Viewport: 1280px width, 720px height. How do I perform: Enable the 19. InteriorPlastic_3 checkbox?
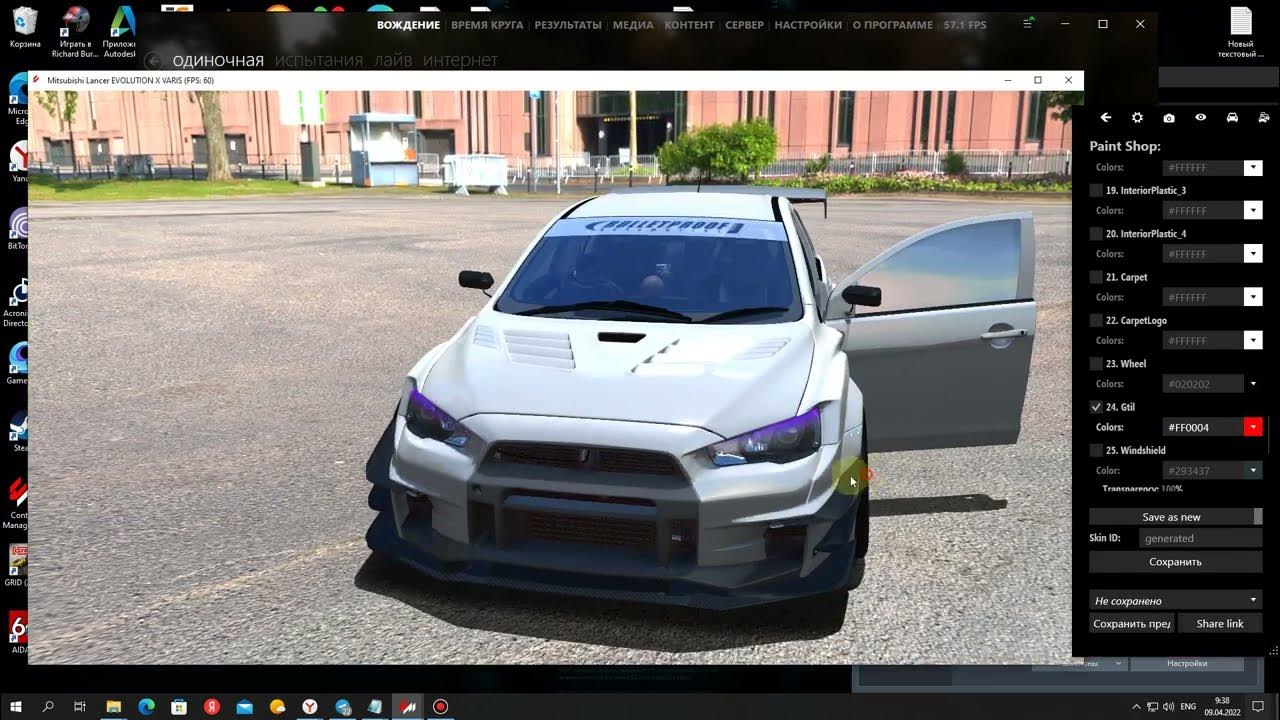pos(1096,190)
